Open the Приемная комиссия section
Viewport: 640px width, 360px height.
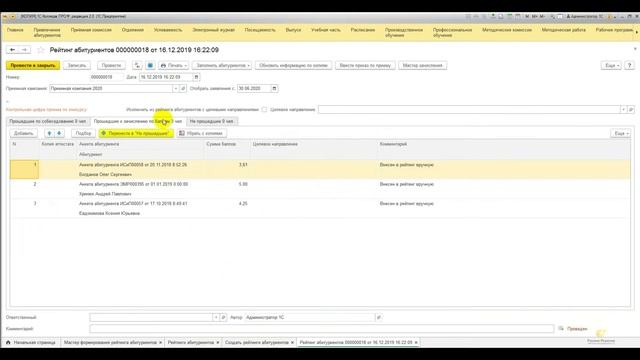click(x=91, y=30)
